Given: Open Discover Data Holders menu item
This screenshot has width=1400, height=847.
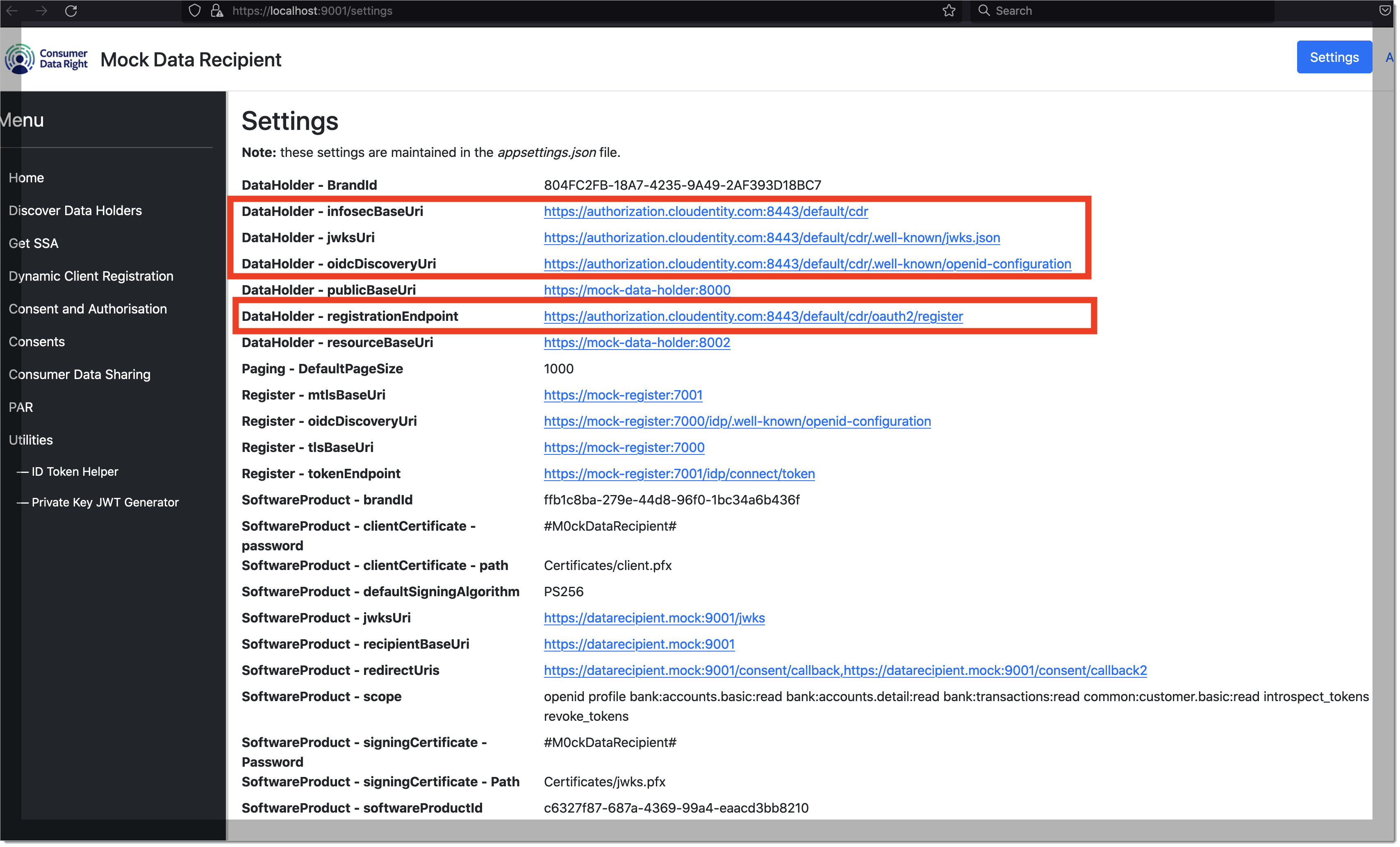Looking at the screenshot, I should click(x=75, y=211).
